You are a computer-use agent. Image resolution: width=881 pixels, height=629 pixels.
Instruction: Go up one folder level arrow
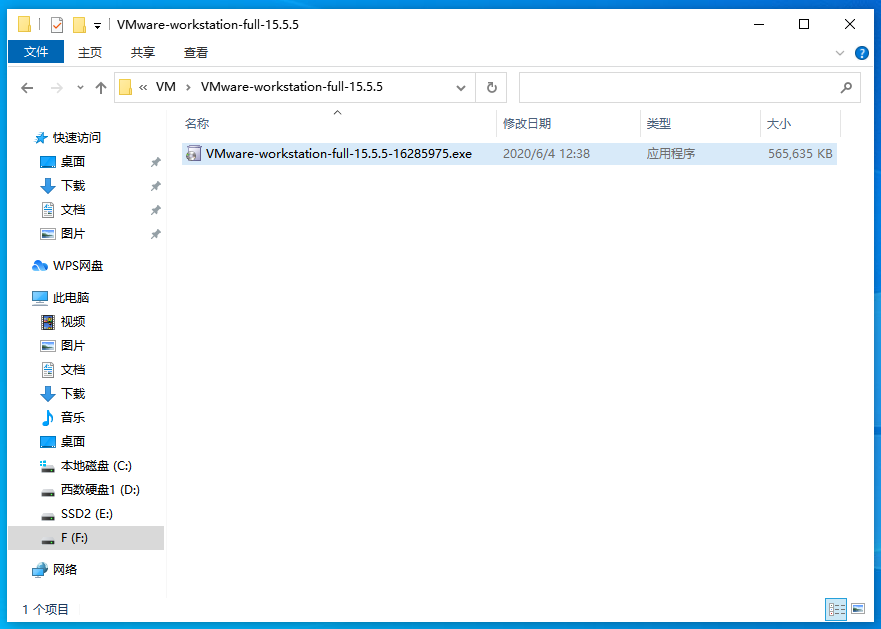point(101,88)
